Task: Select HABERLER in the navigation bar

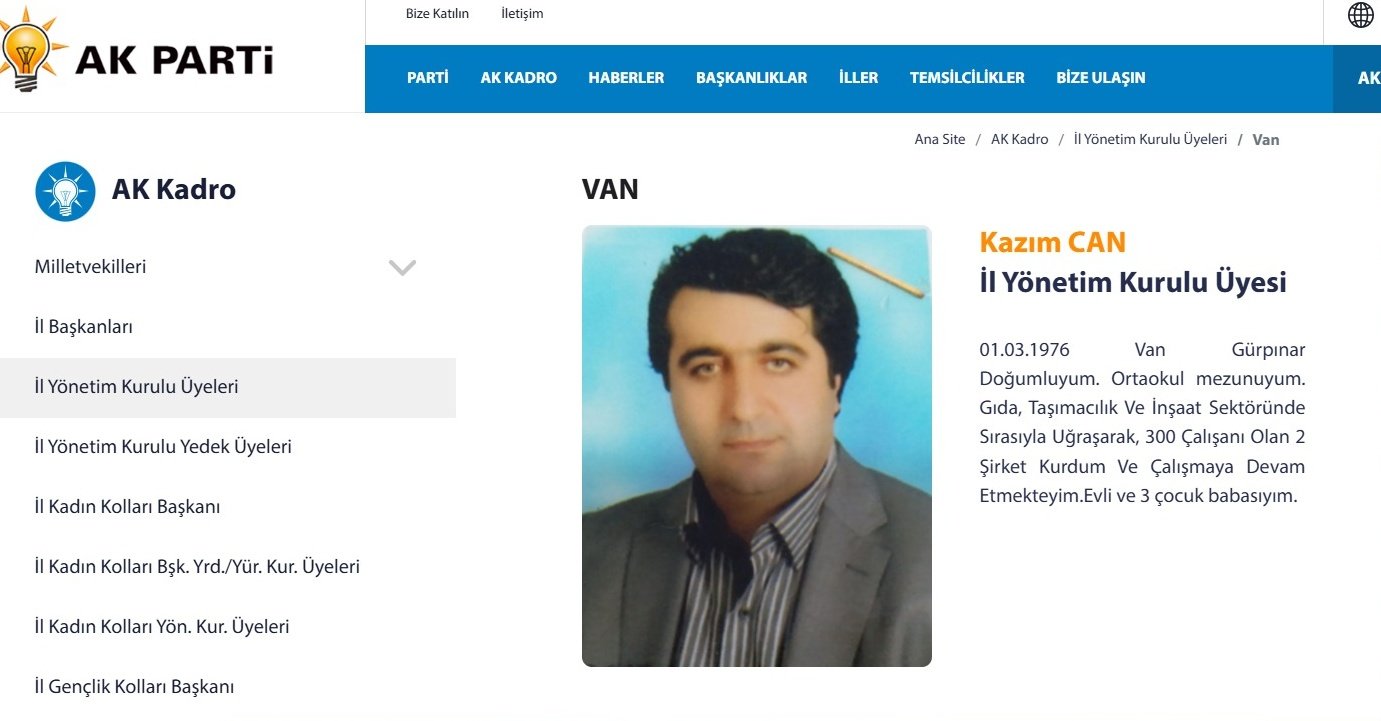Action: (626, 78)
